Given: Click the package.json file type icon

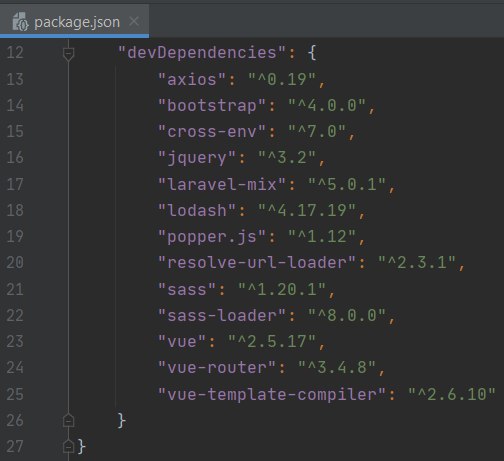Looking at the screenshot, I should [x=20, y=22].
